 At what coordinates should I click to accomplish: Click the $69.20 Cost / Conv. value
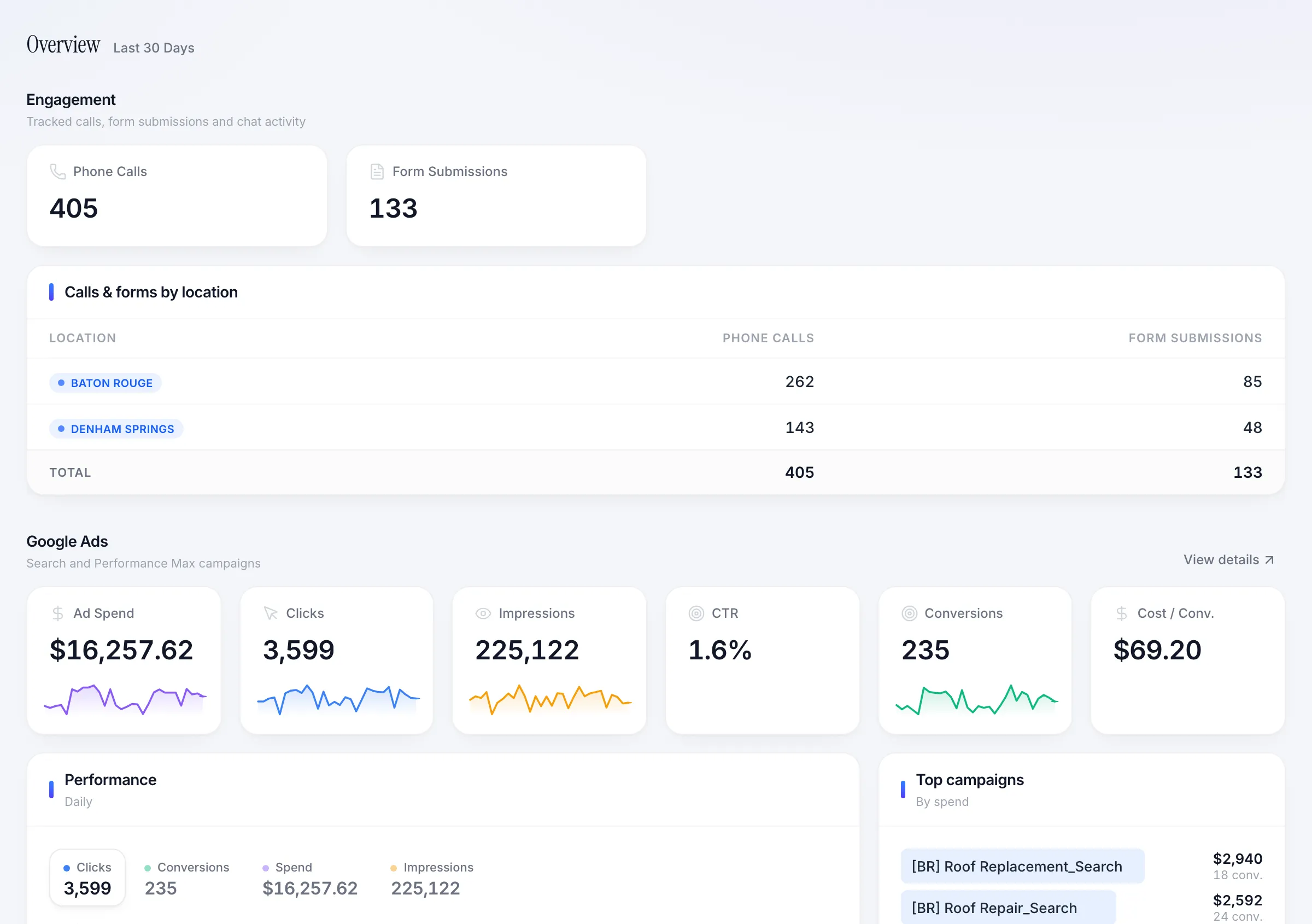coord(1157,650)
